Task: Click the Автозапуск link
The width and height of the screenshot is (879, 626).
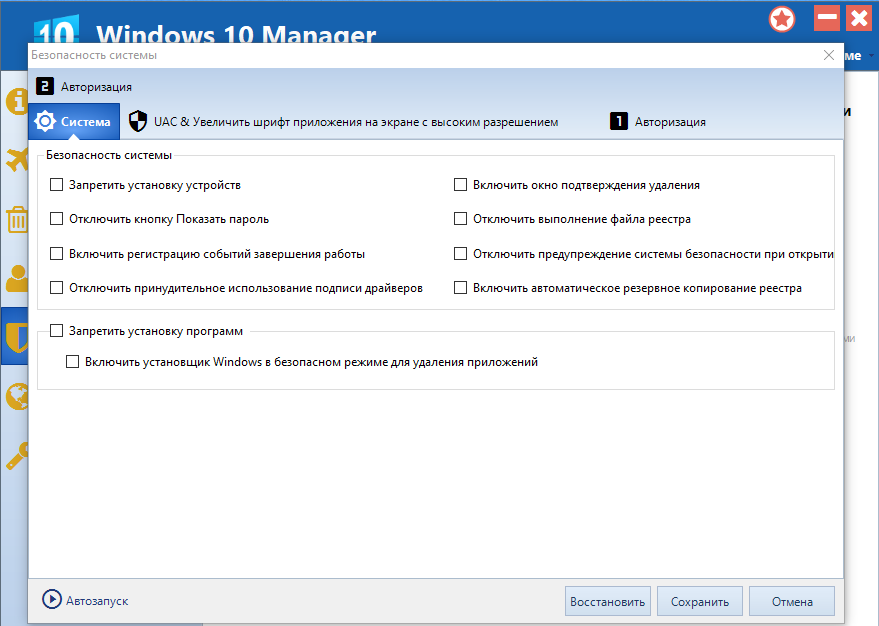Action: [97, 601]
